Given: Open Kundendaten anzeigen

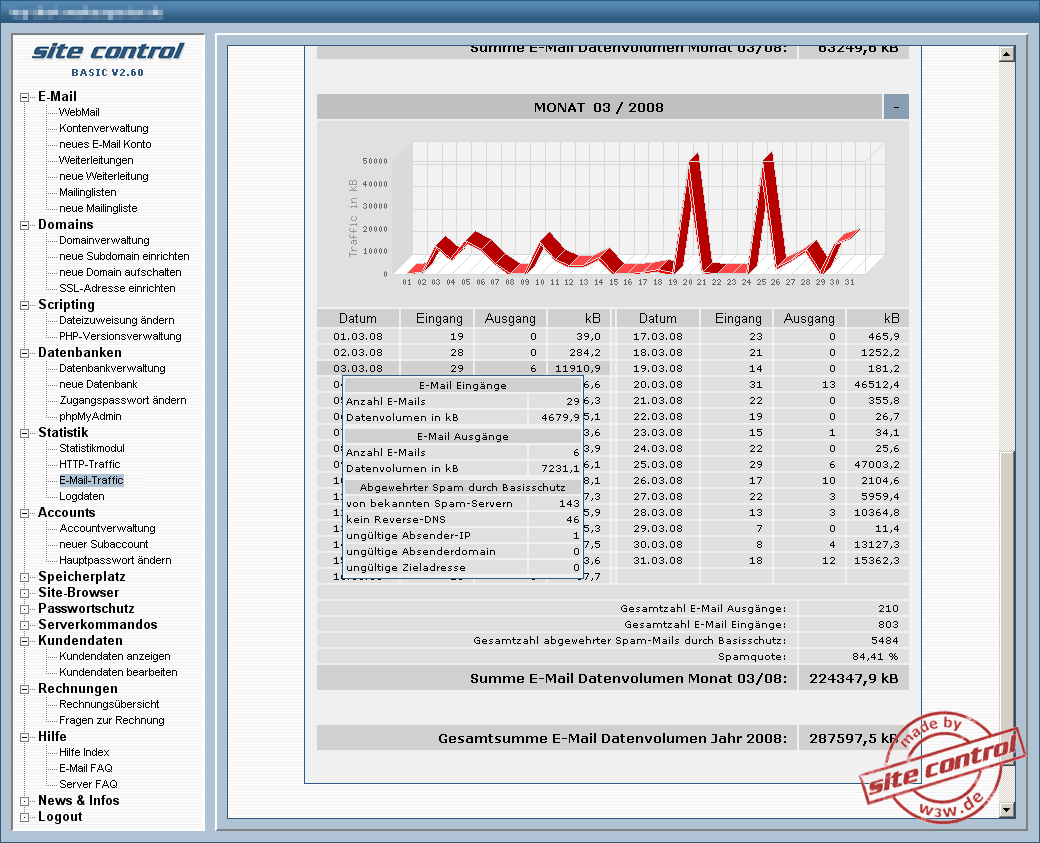Looking at the screenshot, I should coord(115,656).
